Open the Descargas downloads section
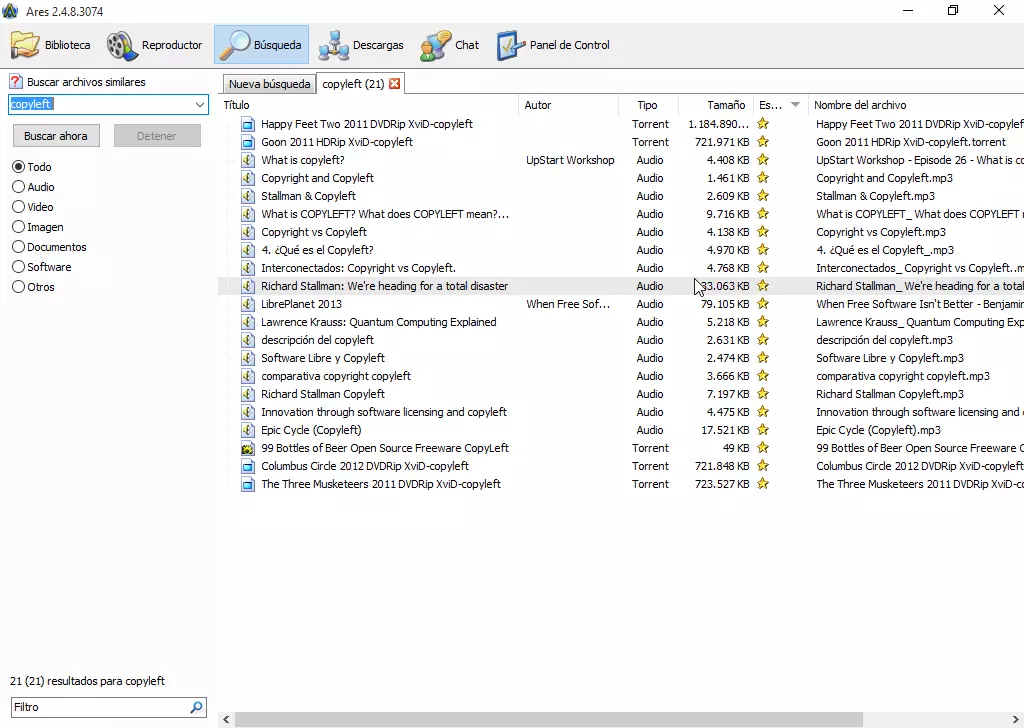Screen dimensions: 1024x728 tap(361, 45)
